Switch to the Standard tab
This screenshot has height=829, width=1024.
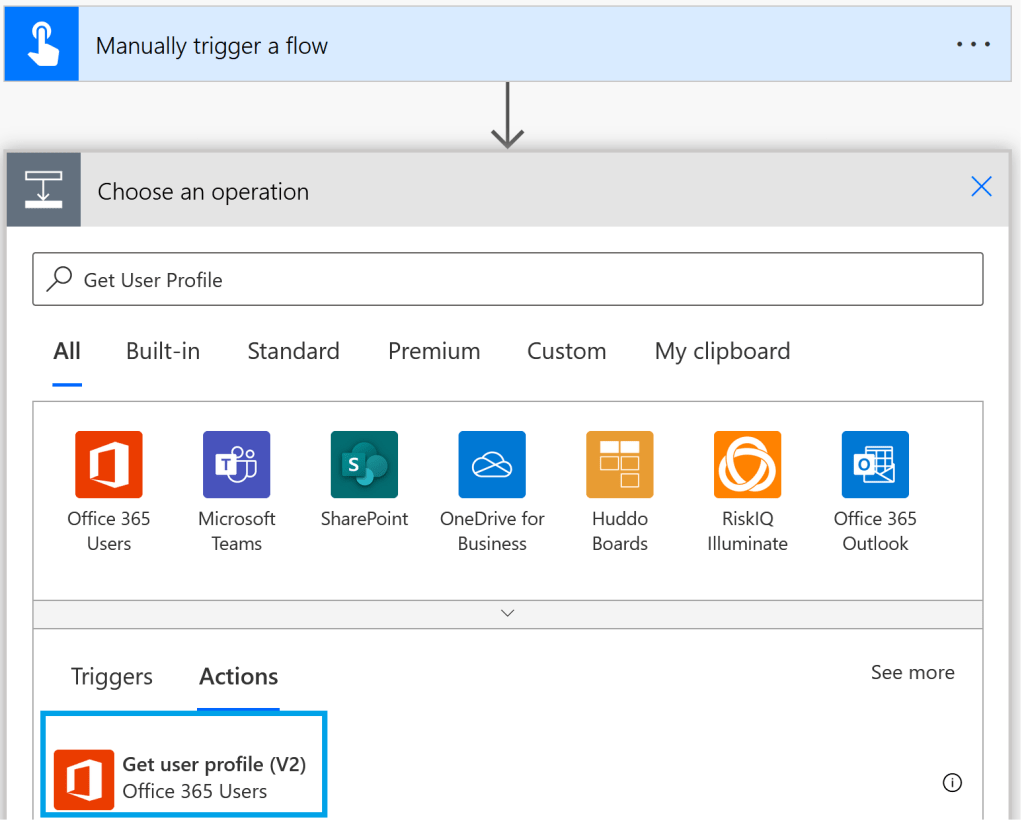[x=293, y=351]
